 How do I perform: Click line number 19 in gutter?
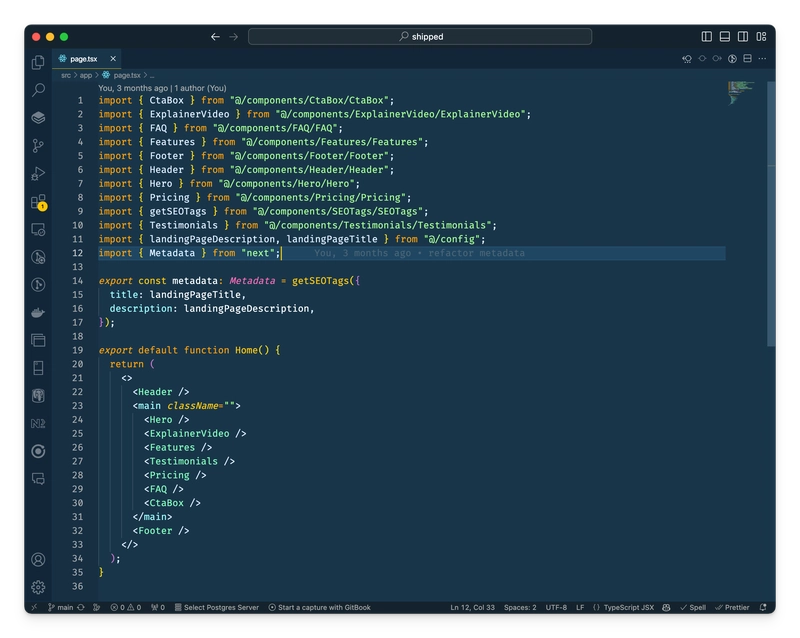click(78, 350)
